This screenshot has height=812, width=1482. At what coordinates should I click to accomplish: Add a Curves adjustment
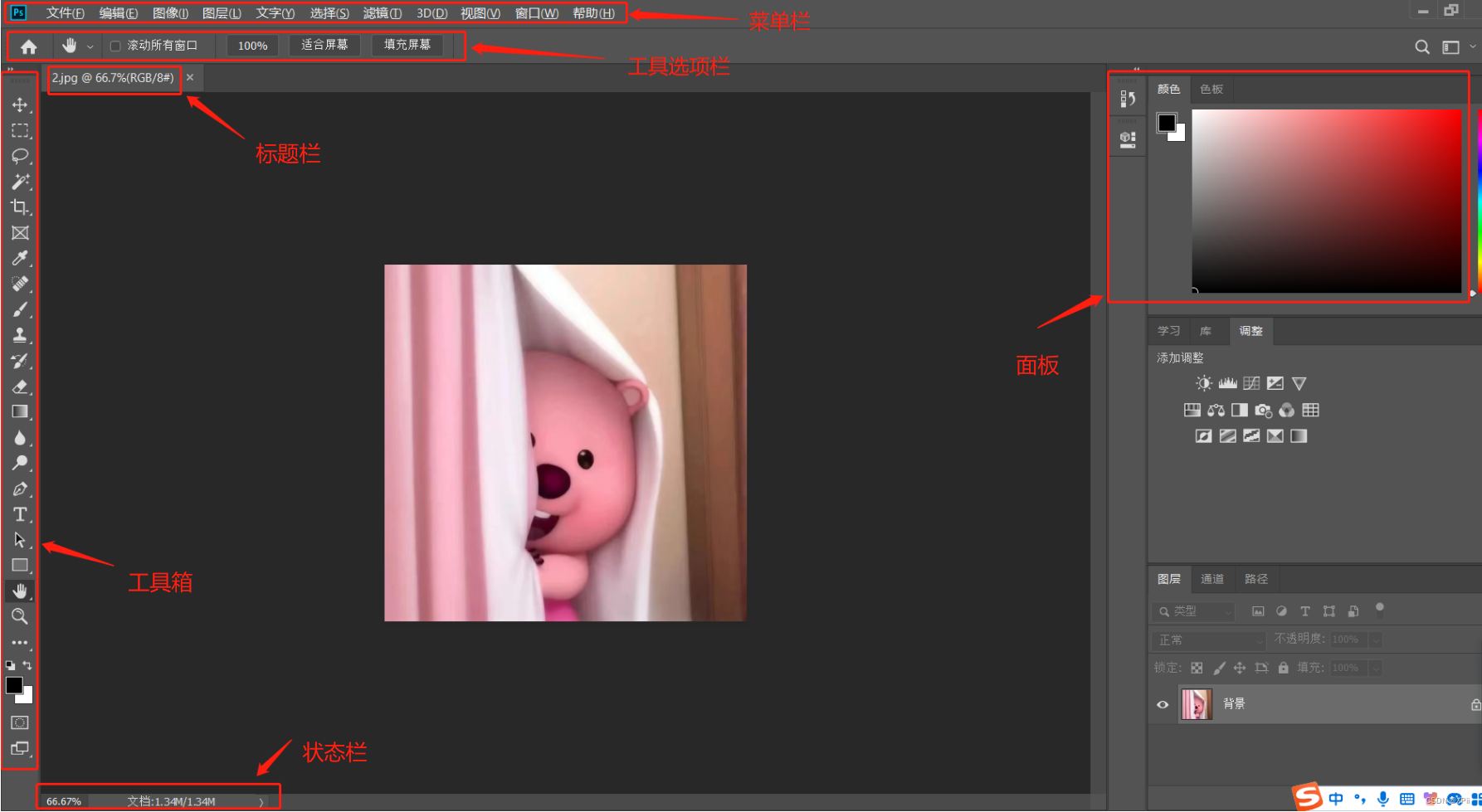pyautogui.click(x=1251, y=383)
